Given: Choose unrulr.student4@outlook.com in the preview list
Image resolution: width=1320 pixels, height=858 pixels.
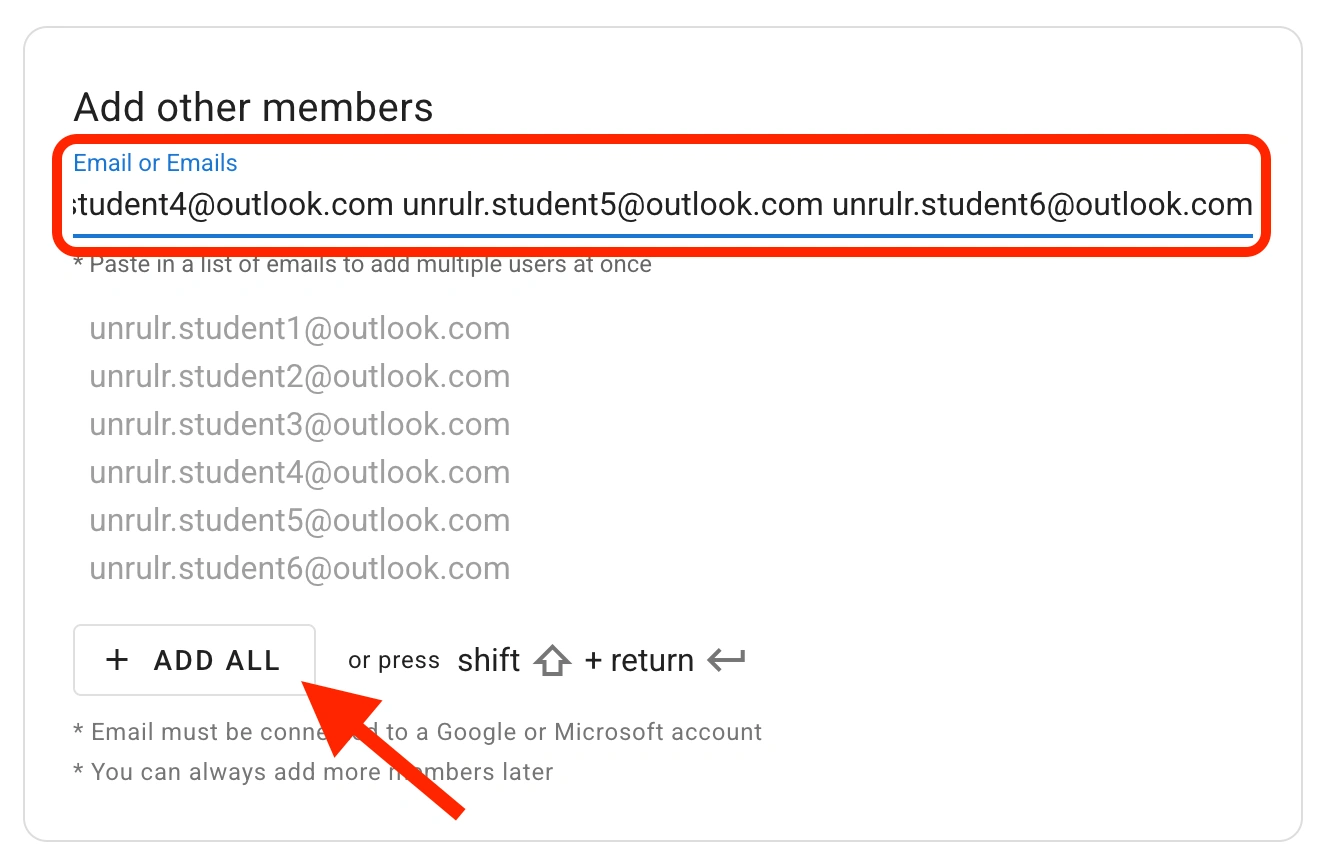Looking at the screenshot, I should click(x=299, y=473).
